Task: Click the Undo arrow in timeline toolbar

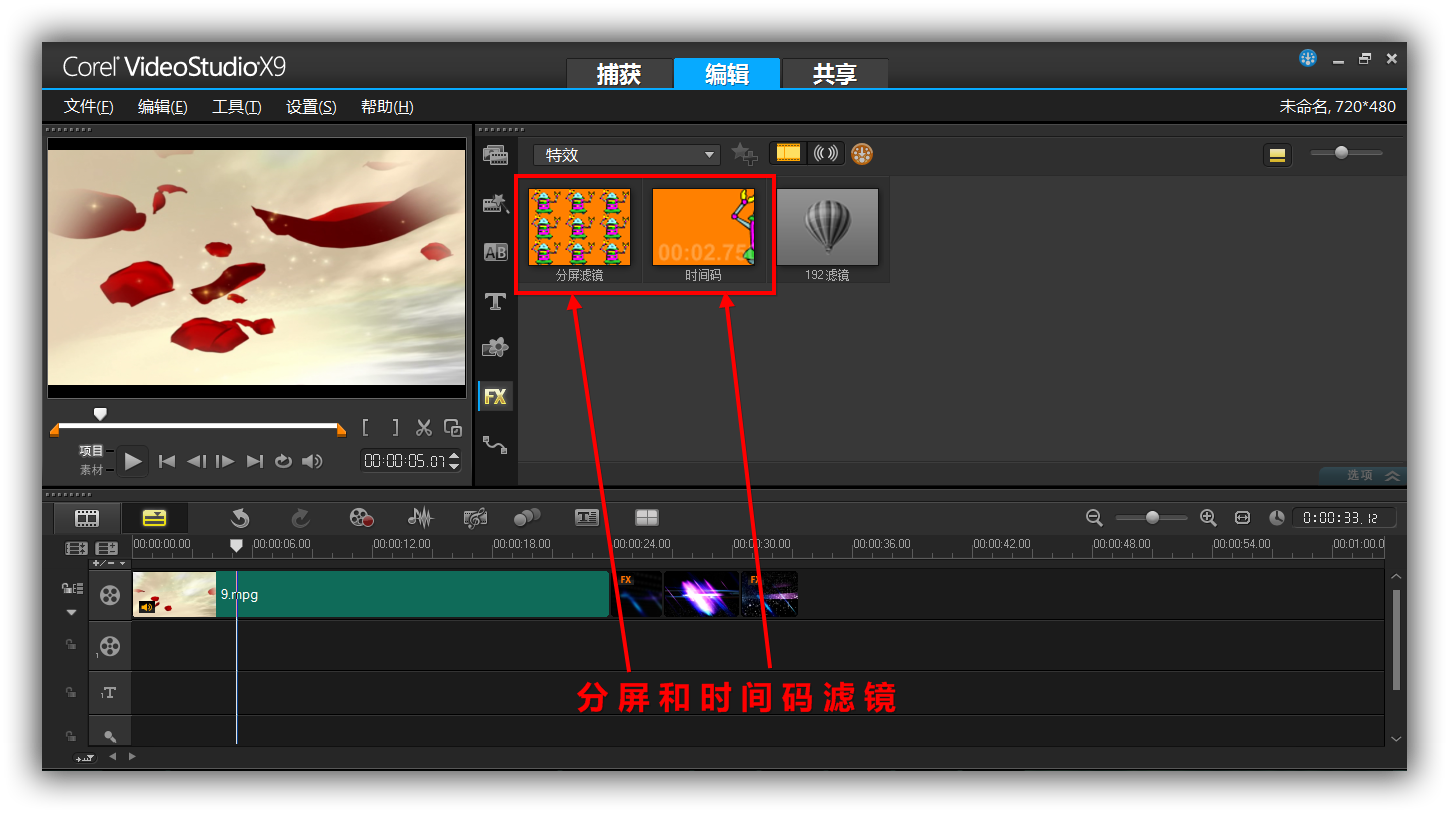Action: (x=240, y=517)
